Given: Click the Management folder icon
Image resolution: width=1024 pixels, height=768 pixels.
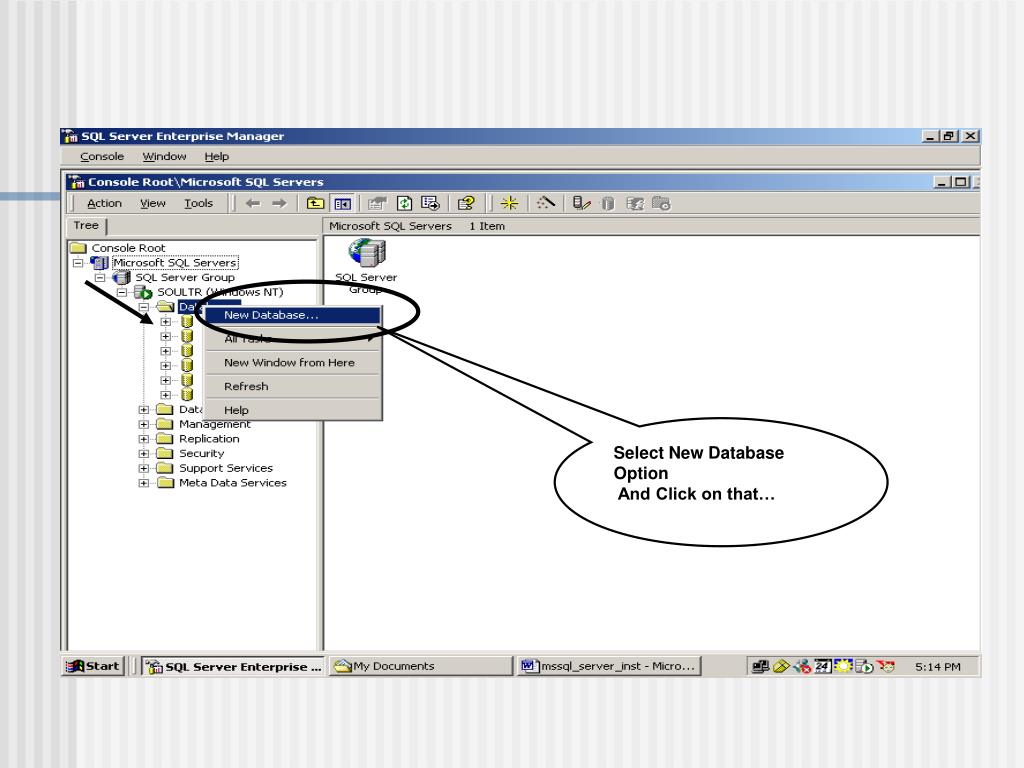Looking at the screenshot, I should click(x=165, y=424).
